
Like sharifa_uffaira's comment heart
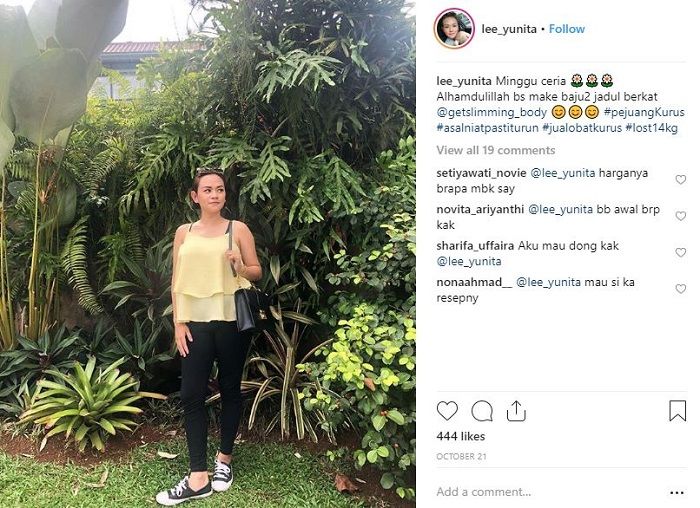(x=680, y=253)
